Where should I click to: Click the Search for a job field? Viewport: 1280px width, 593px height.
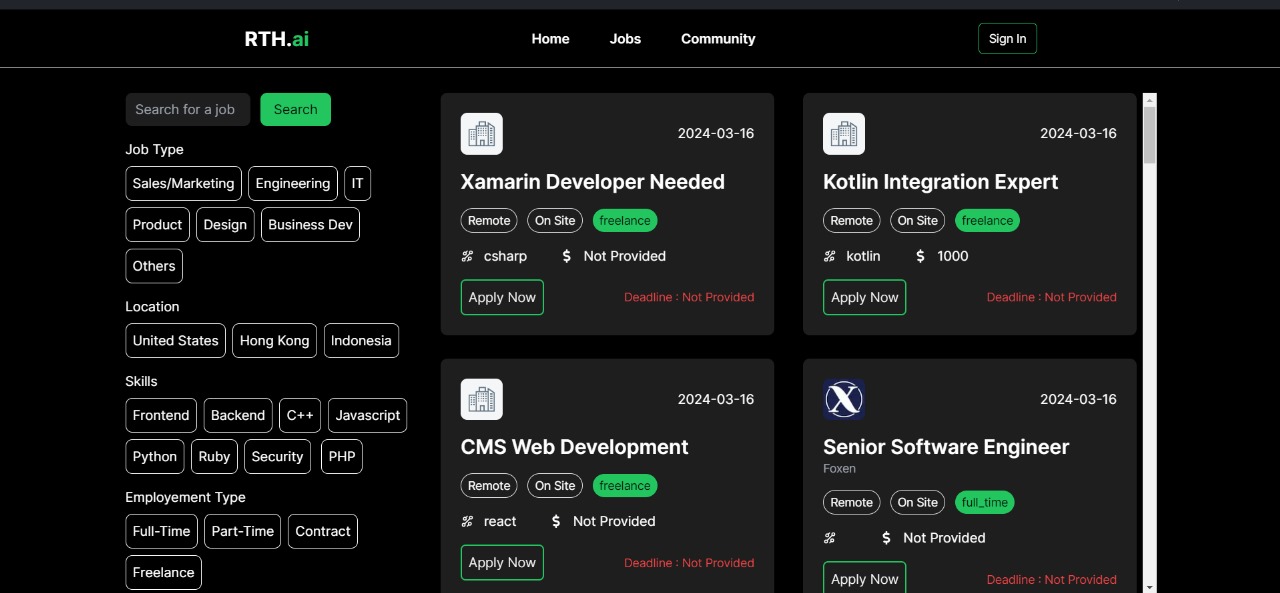point(187,110)
